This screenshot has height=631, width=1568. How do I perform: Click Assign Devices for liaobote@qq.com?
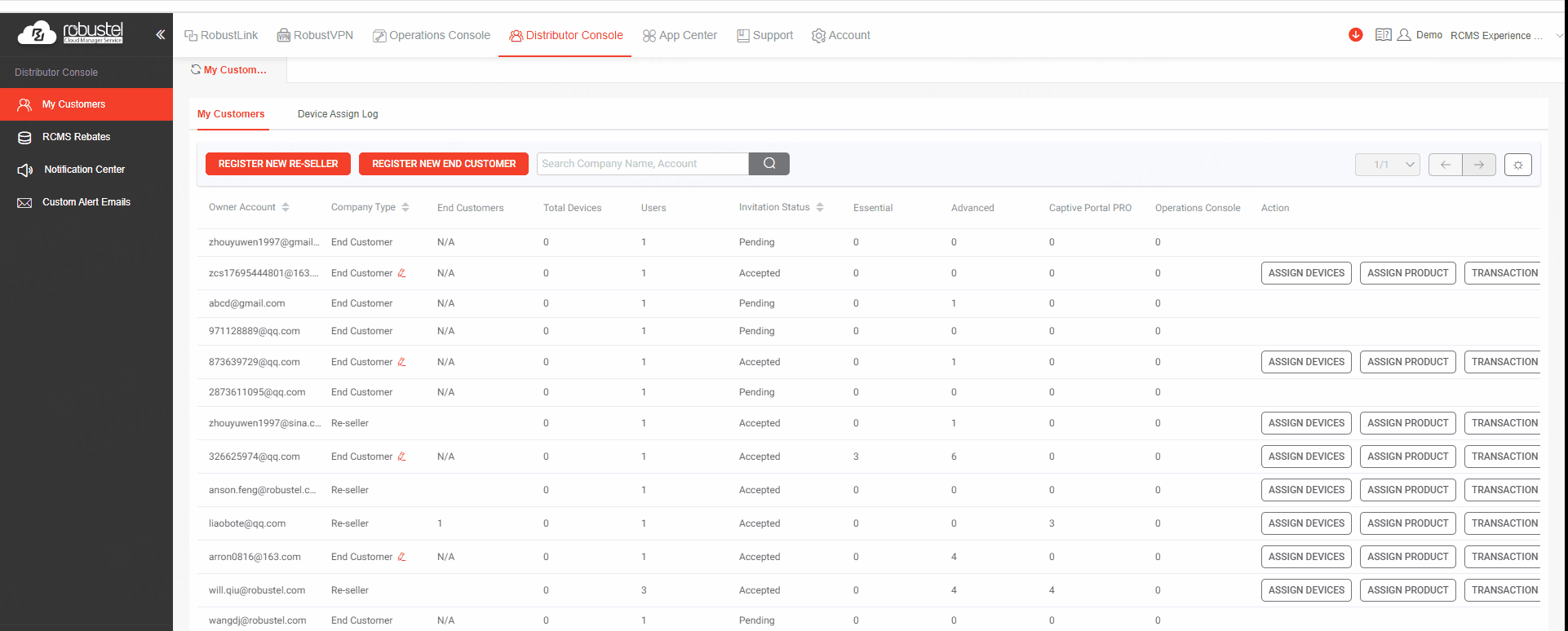coord(1306,523)
